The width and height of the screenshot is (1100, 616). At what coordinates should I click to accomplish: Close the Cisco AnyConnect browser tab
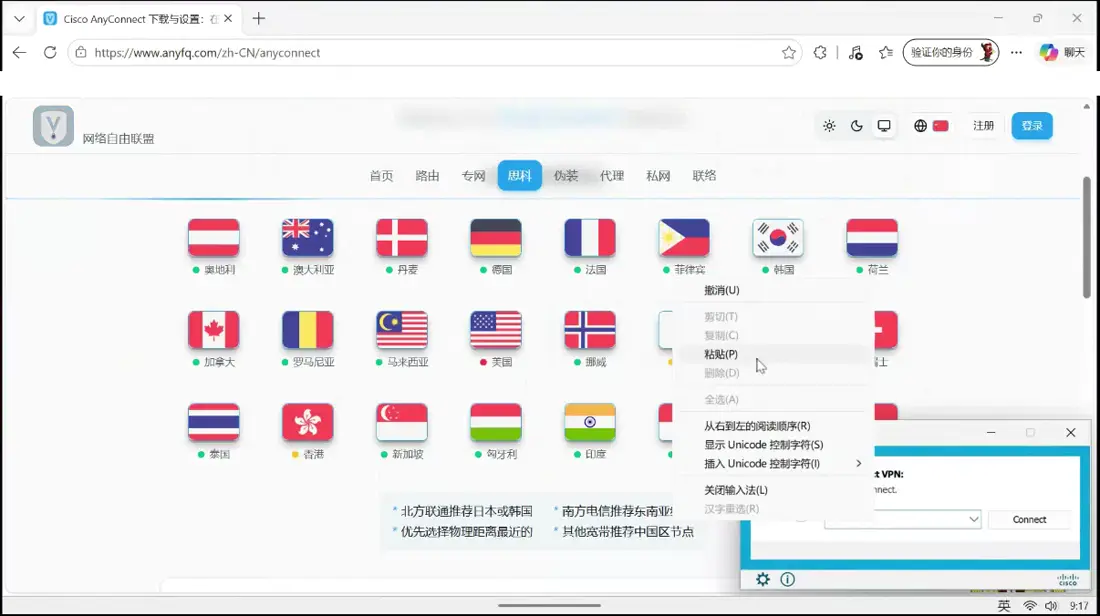click(x=228, y=19)
